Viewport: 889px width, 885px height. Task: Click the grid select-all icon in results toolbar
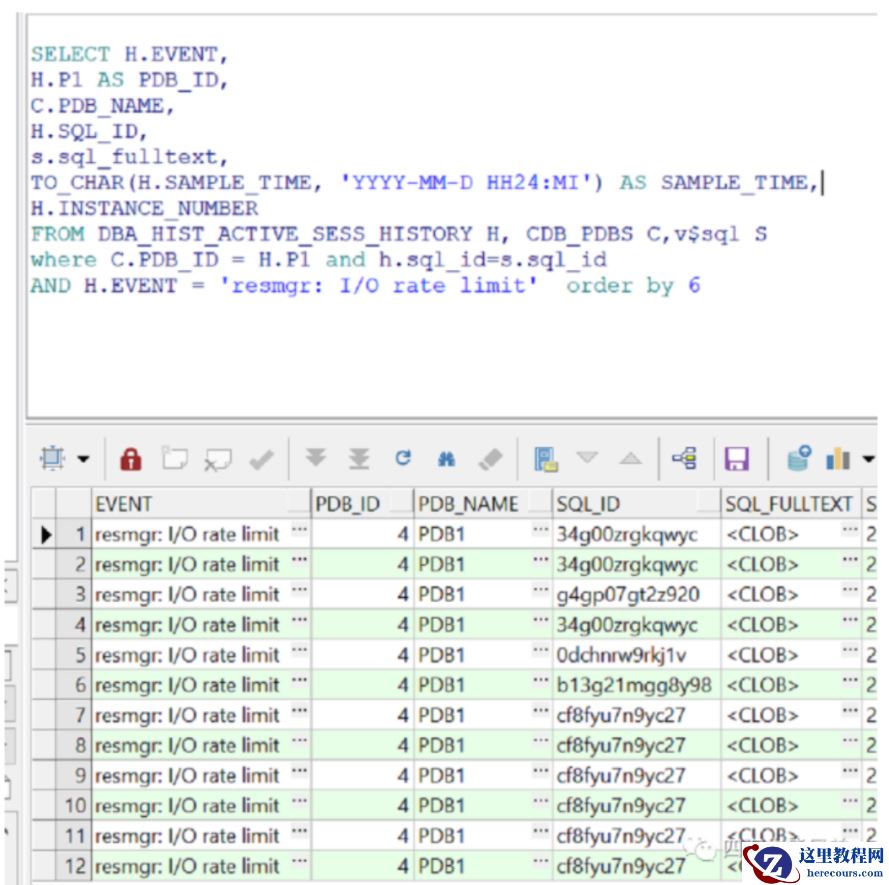point(52,458)
